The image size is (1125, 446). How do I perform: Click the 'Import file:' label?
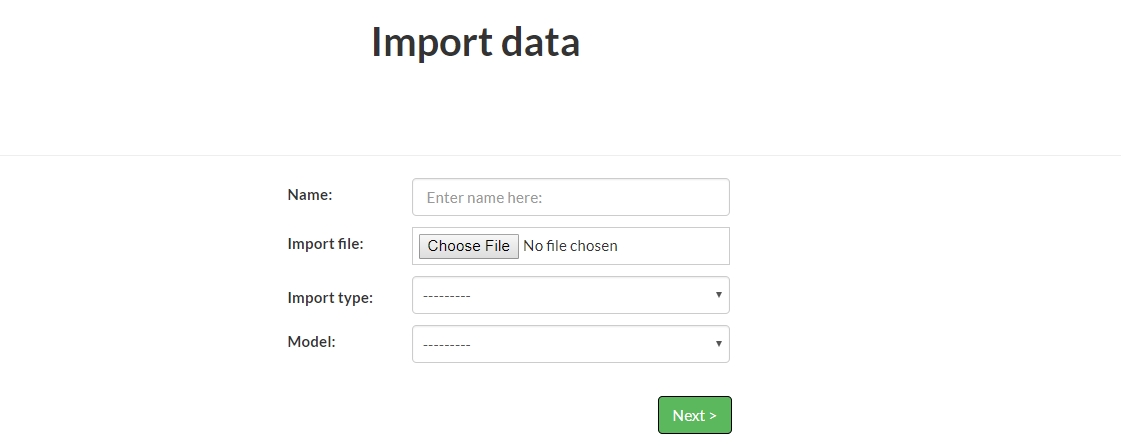[326, 244]
